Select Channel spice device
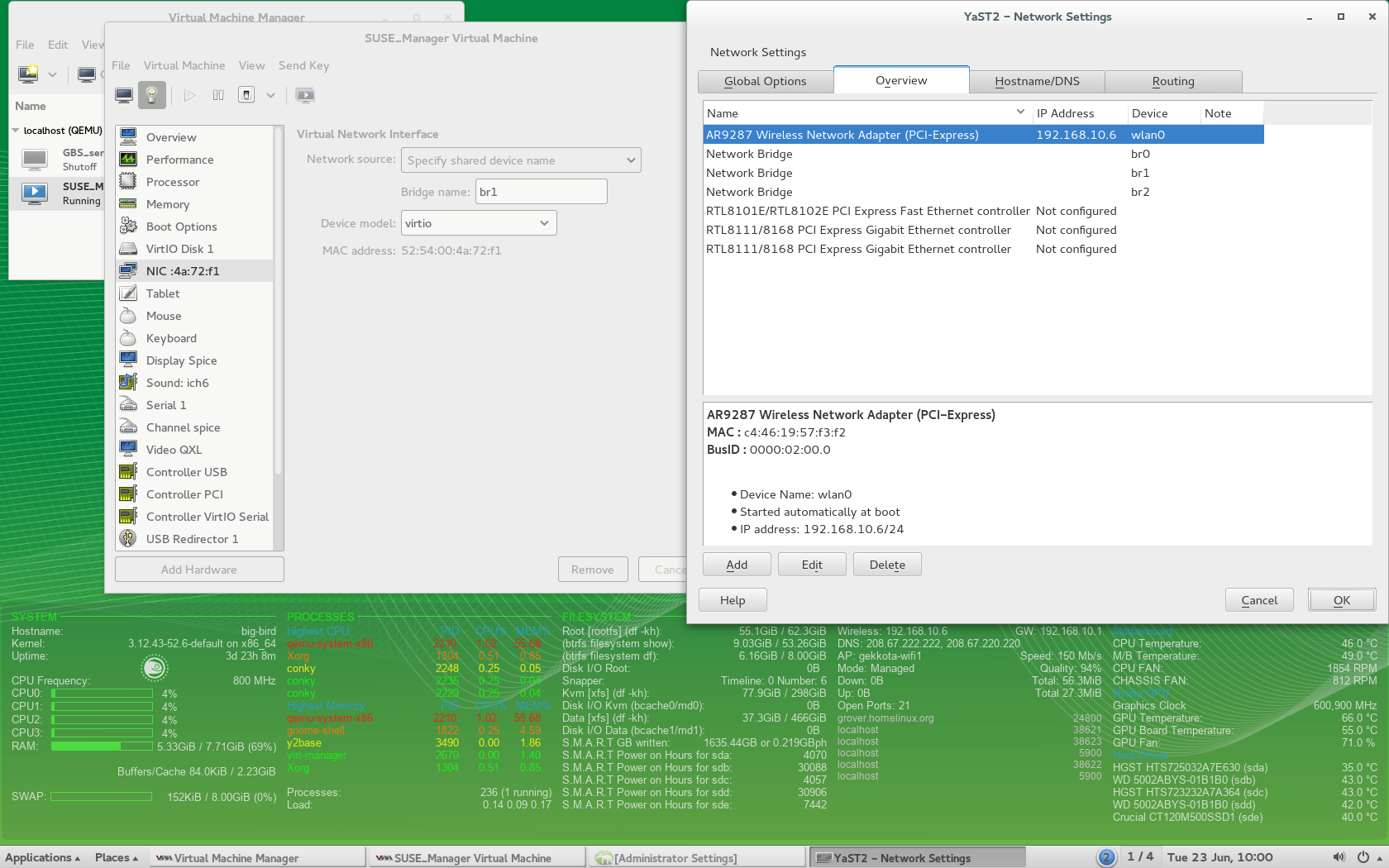Image resolution: width=1389 pixels, height=868 pixels. (194, 427)
